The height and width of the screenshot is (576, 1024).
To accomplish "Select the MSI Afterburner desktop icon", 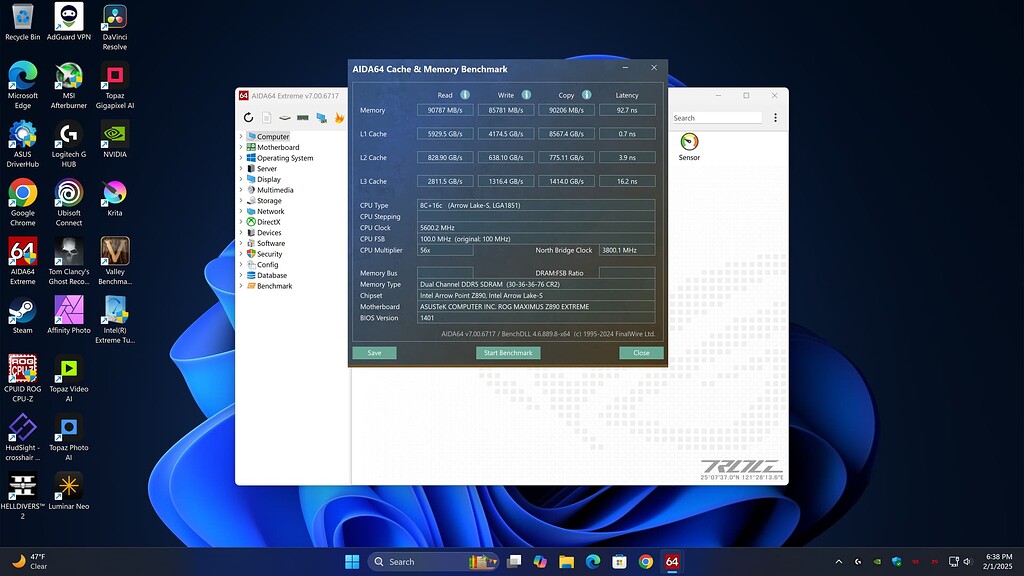I will tap(69, 85).
